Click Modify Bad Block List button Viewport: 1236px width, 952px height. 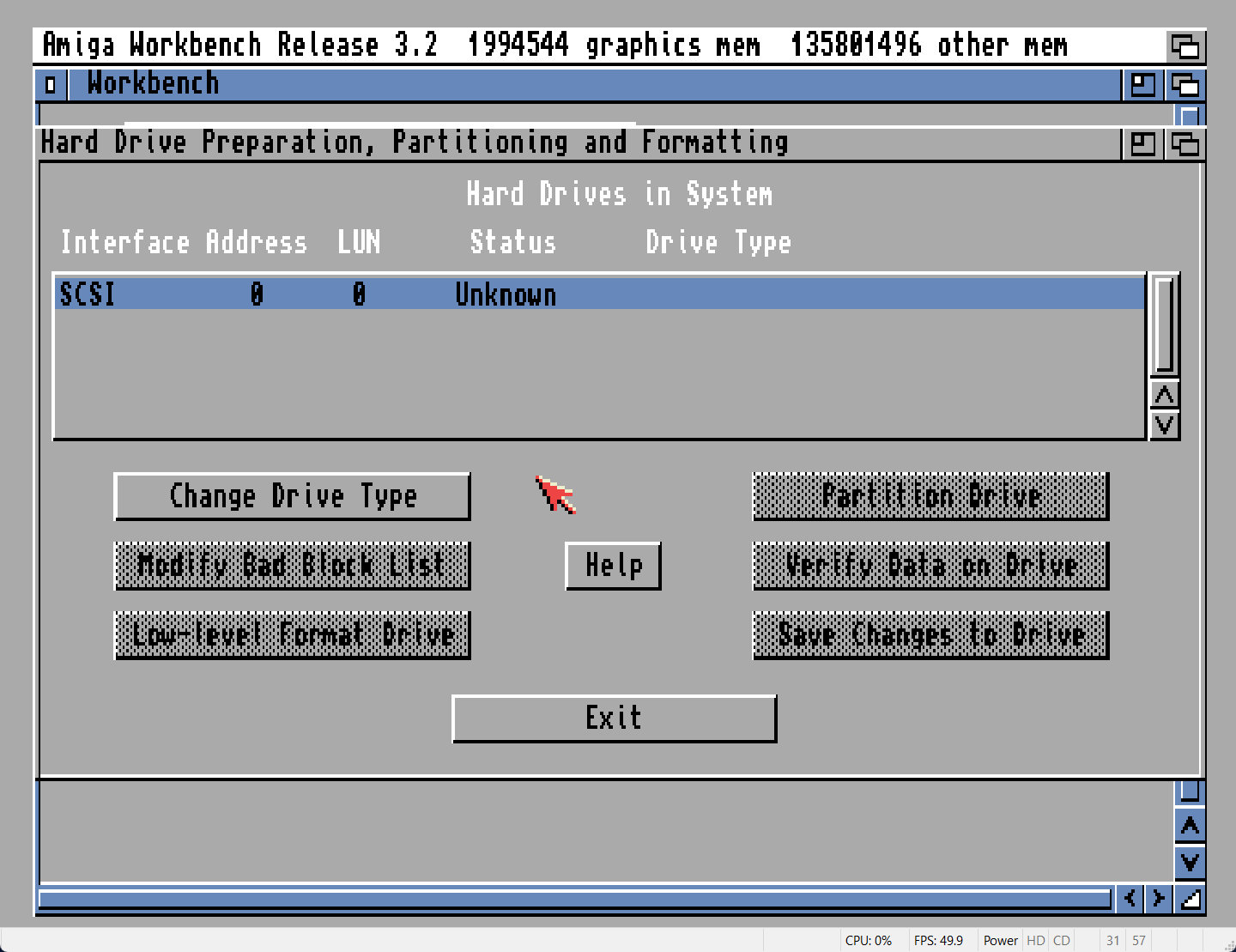pyautogui.click(x=292, y=566)
